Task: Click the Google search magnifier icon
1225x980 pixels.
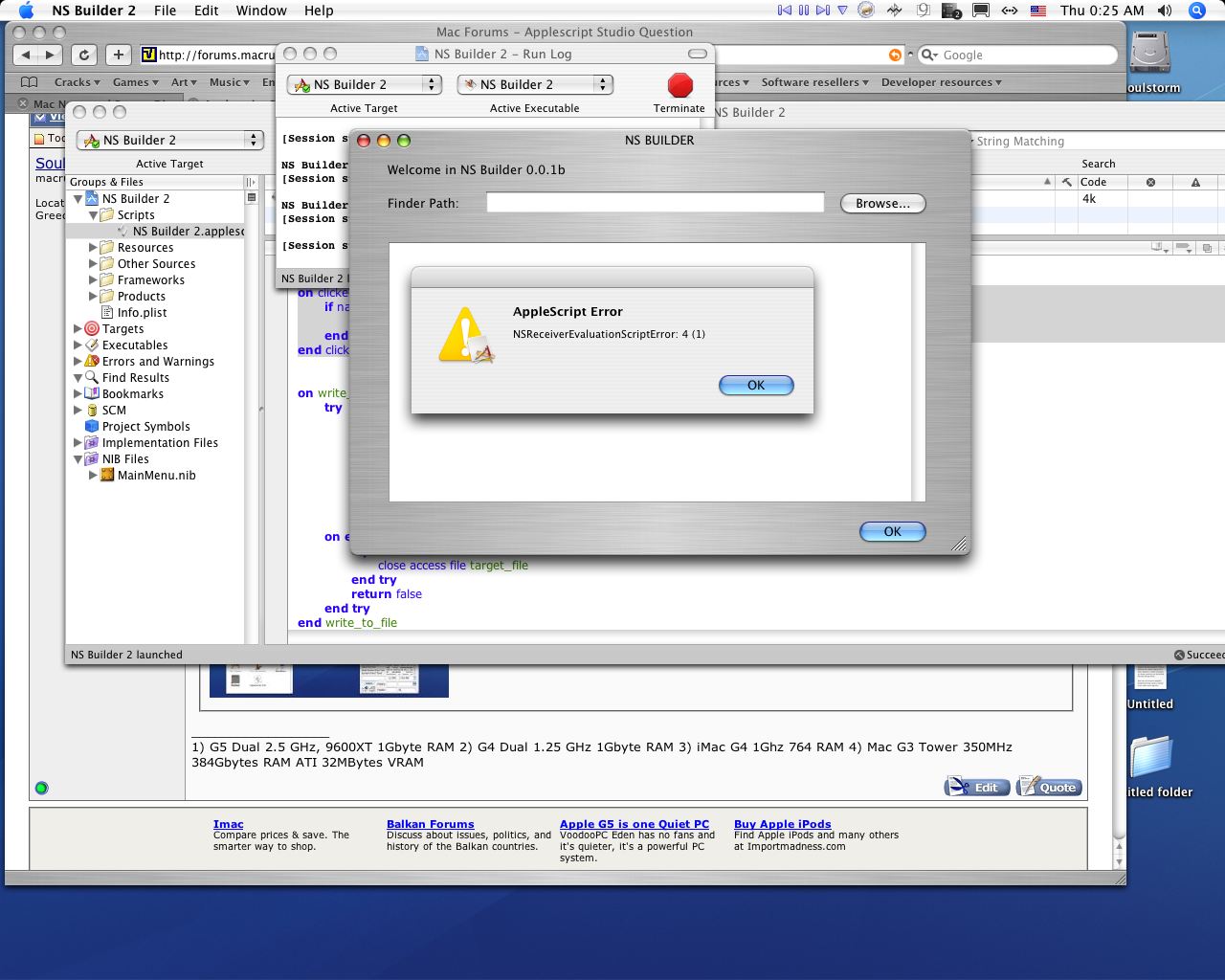Action: [928, 55]
